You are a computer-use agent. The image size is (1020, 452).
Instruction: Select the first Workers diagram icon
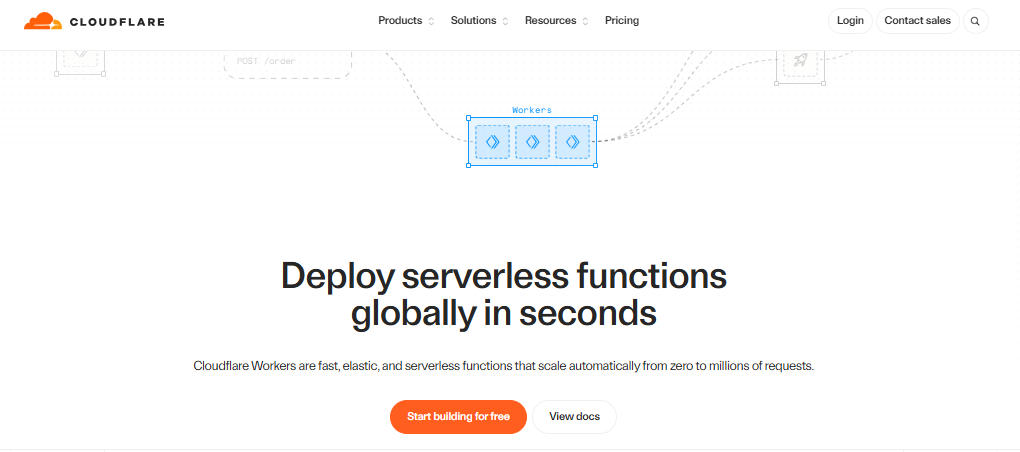point(492,142)
